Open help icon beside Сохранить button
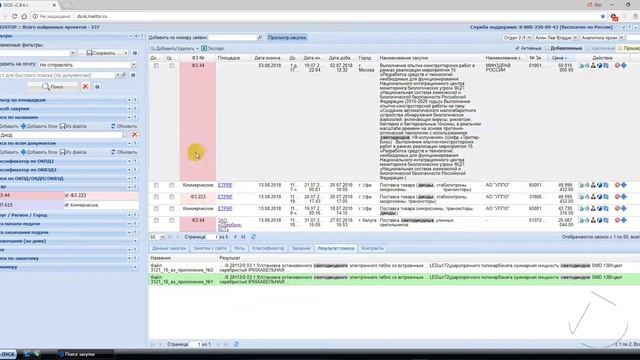 (x=135, y=53)
